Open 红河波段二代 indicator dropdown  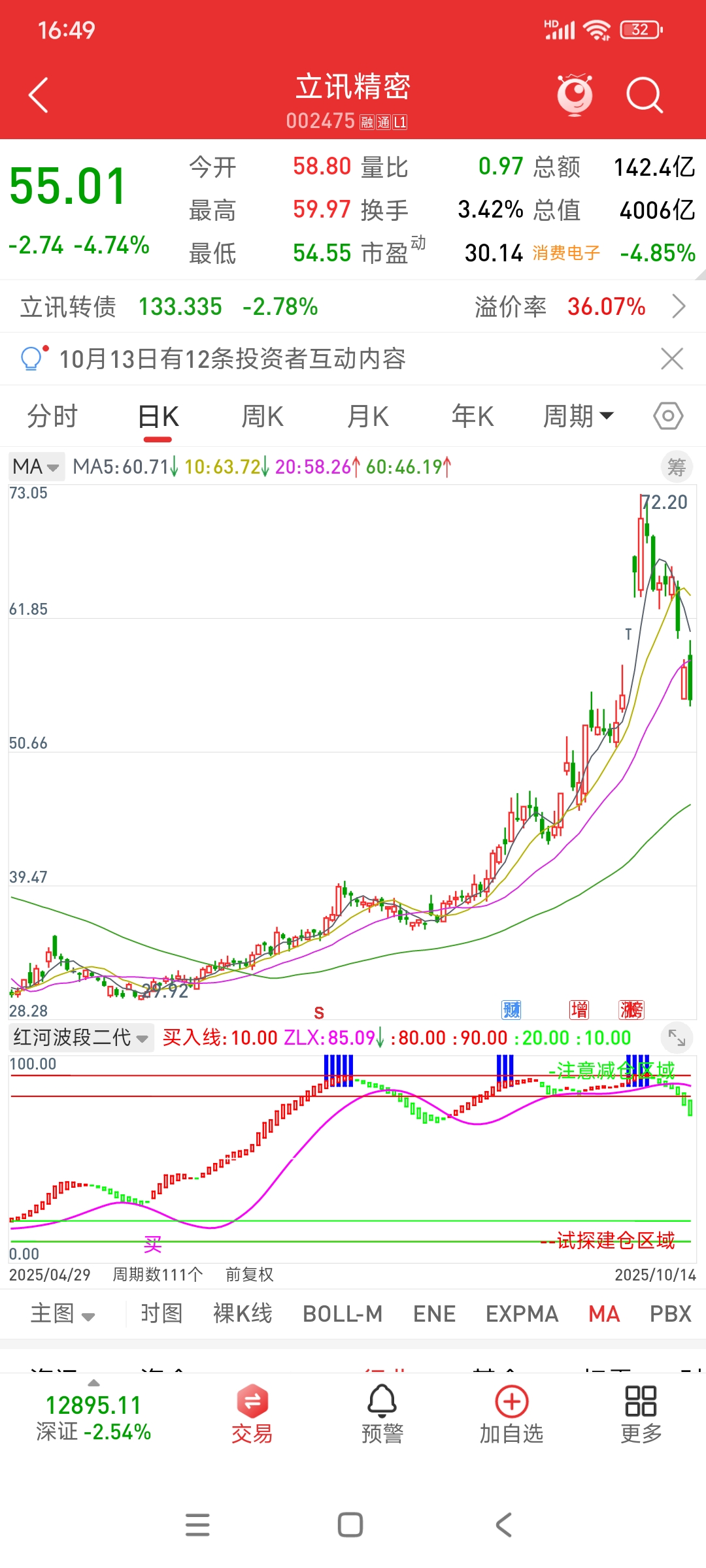coord(81,1037)
